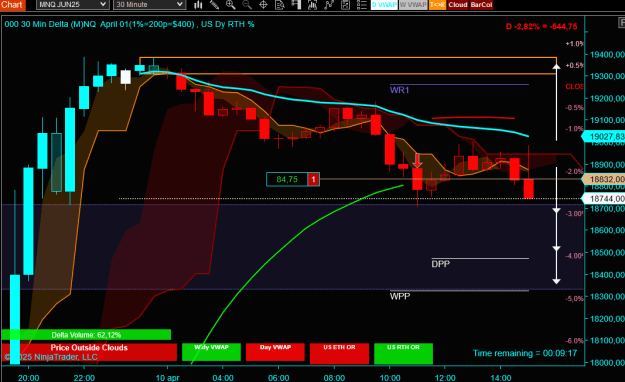Image resolution: width=625 pixels, height=382 pixels.
Task: Toggle the D VWAP button
Action: [384, 5]
